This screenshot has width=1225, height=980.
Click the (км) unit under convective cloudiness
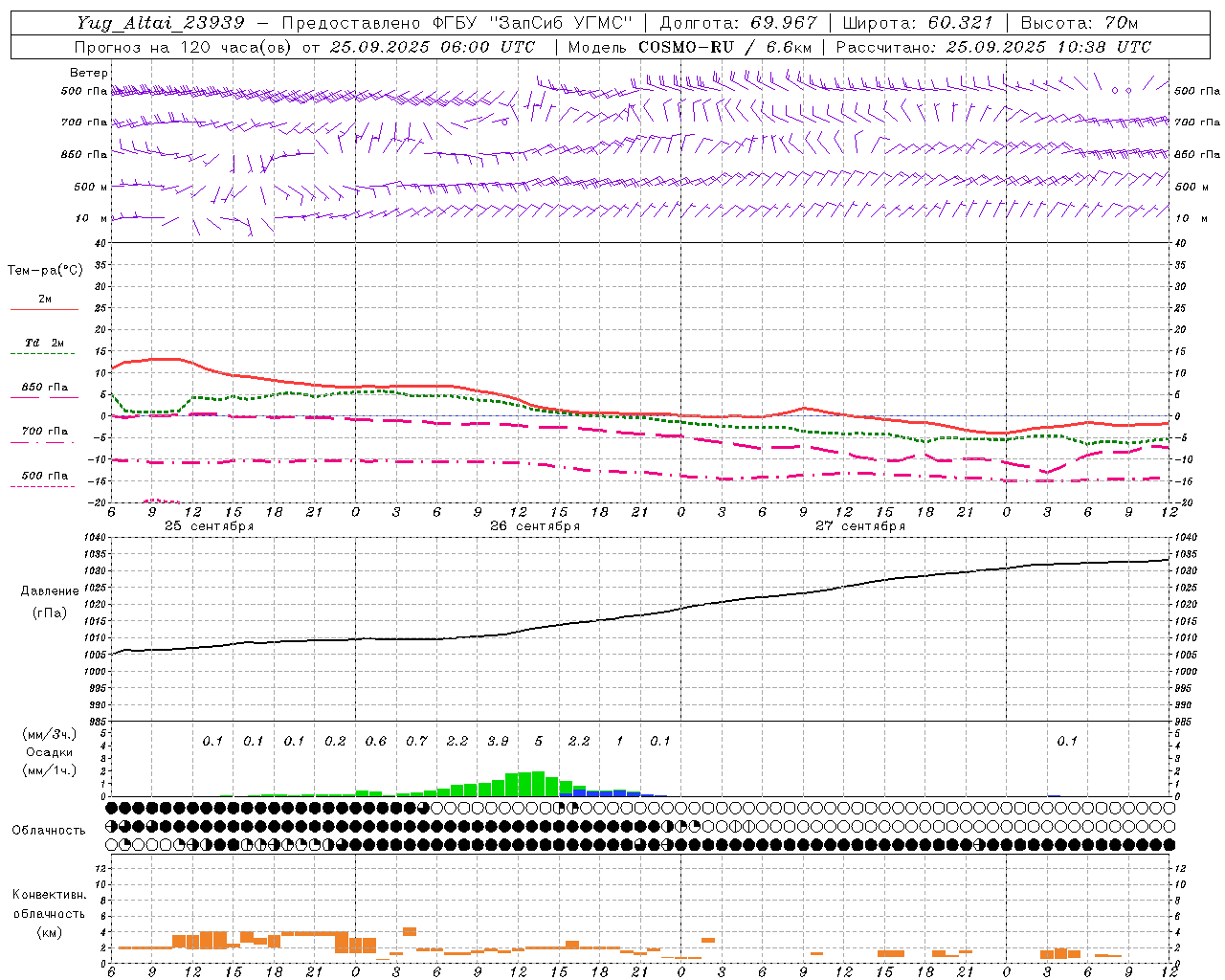point(49,932)
